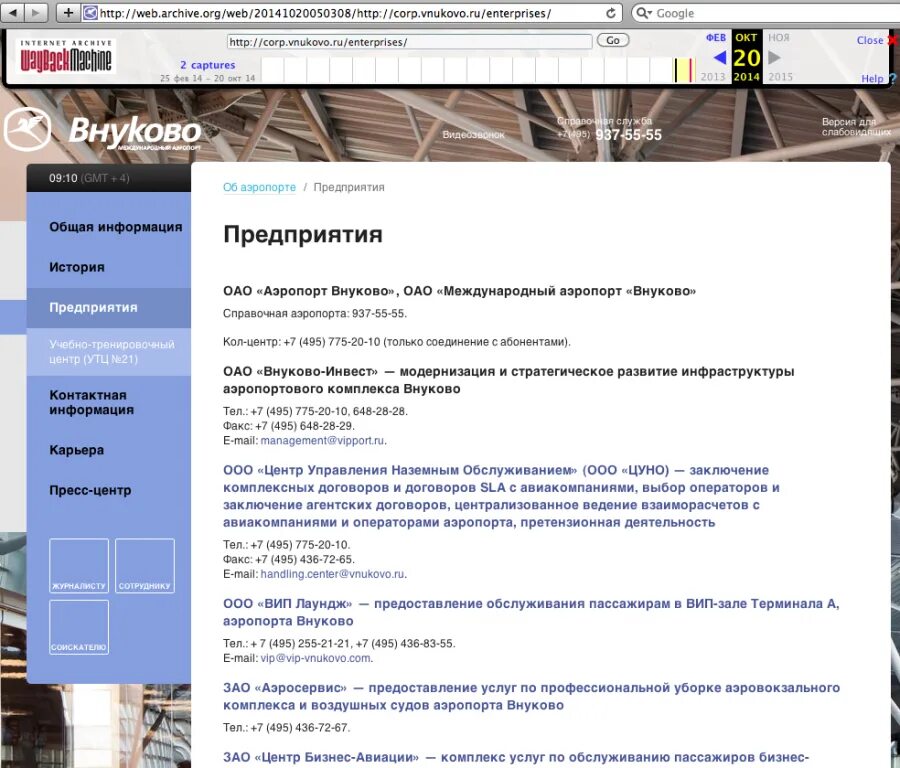900x768 pixels.
Task: Click the Wayback Go button
Action: coord(613,40)
